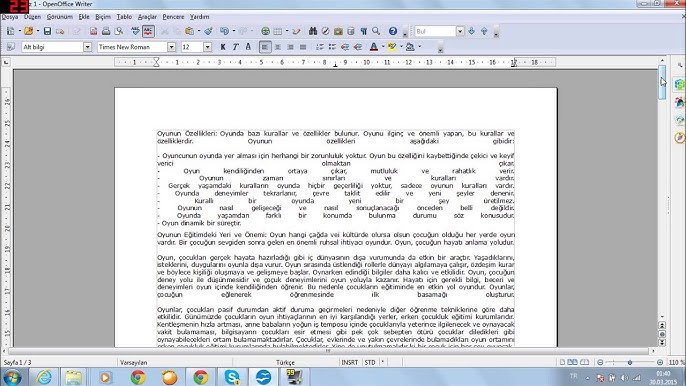Open the Gallery icon
This screenshot has height=386, width=686.
tap(338, 32)
